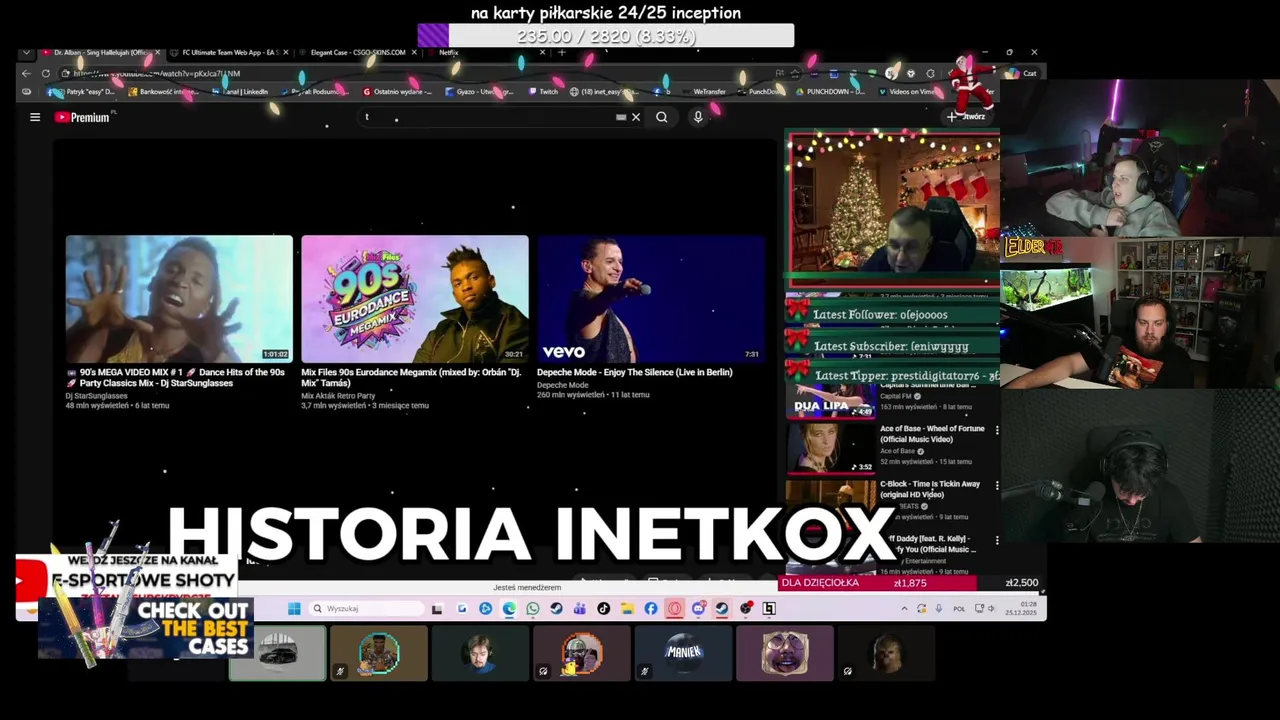Click the Depeche Mode channel name
This screenshot has width=1280, height=720.
(x=562, y=384)
